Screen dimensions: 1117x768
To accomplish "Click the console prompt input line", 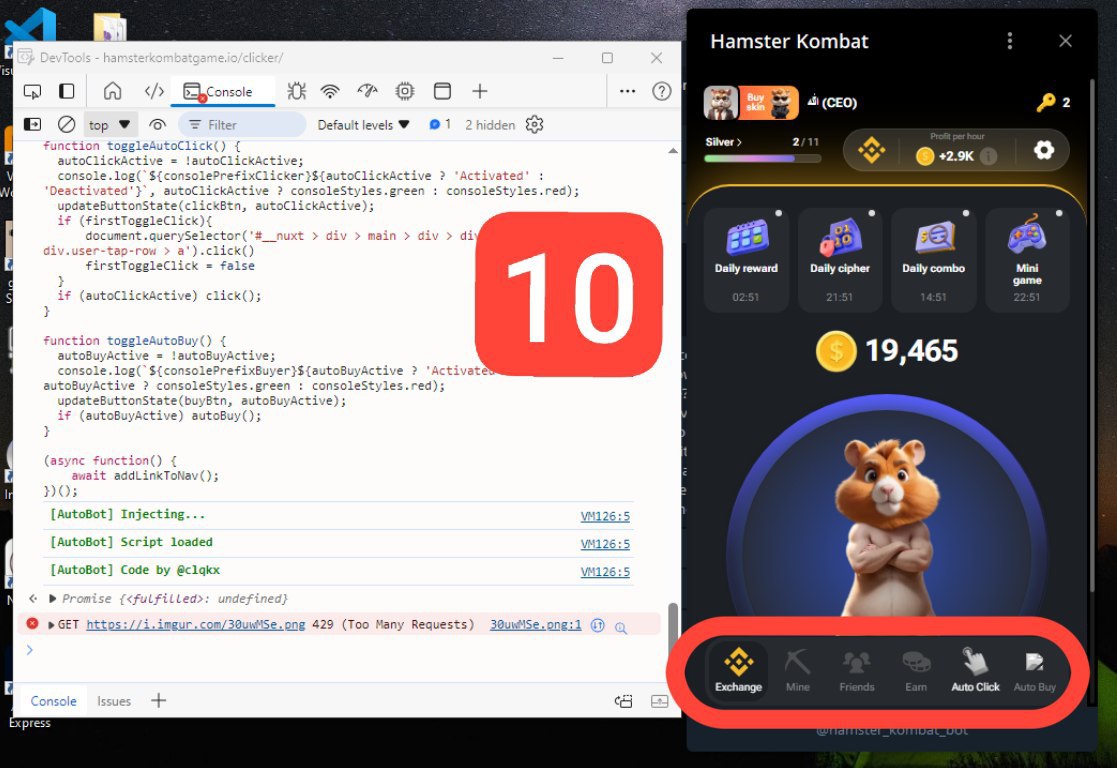I will [342, 650].
